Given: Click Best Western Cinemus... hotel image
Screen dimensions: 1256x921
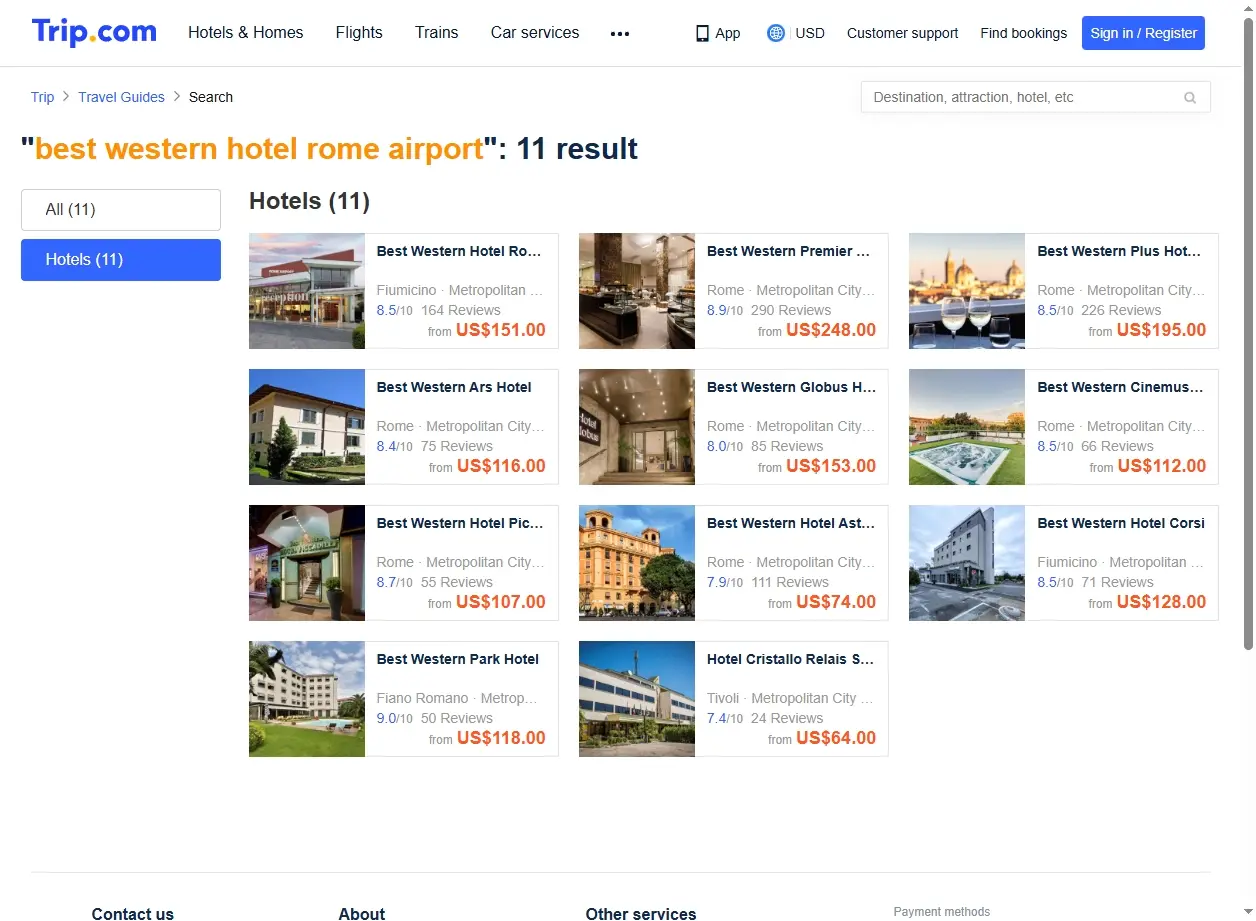Looking at the screenshot, I should point(967,427).
